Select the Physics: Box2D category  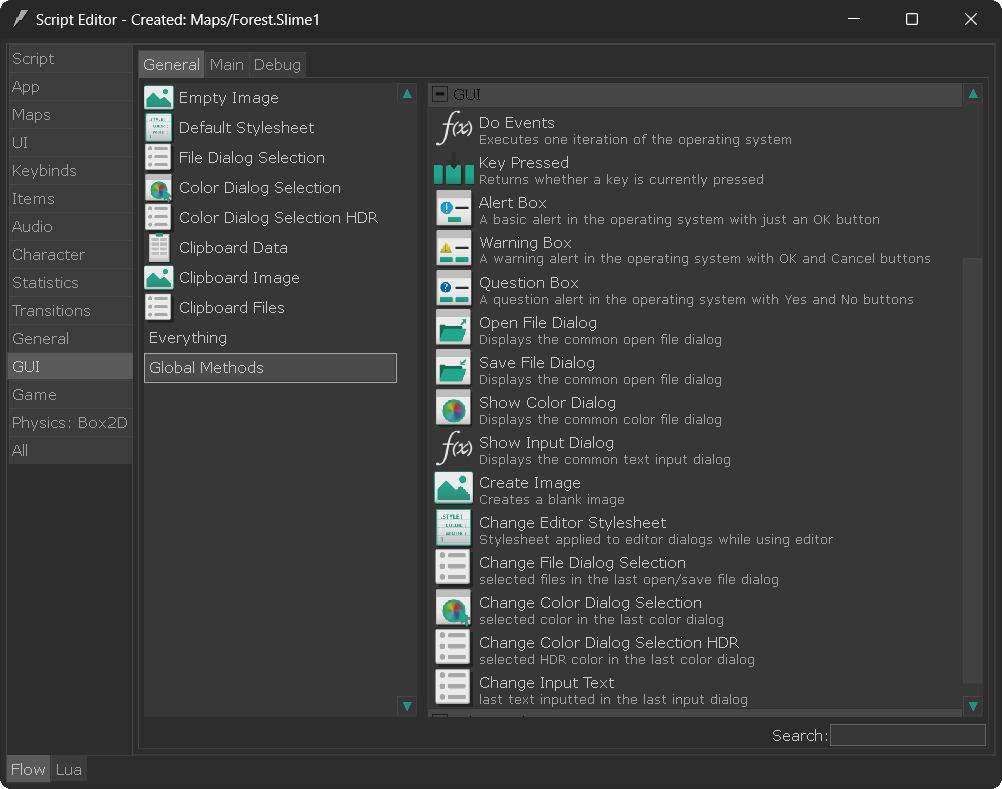[70, 423]
